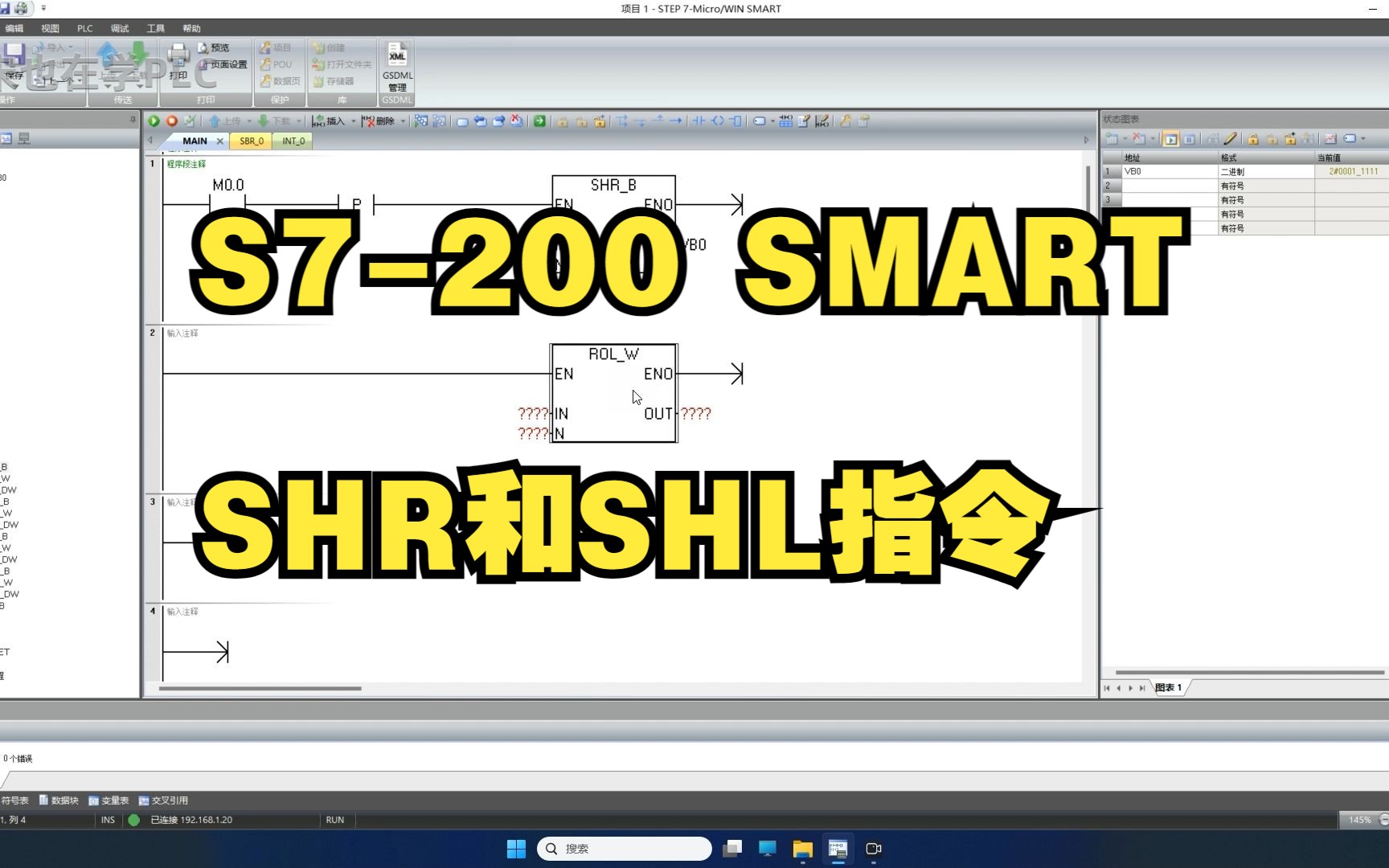Open the 帮助 menu
The height and width of the screenshot is (868, 1389).
191,28
